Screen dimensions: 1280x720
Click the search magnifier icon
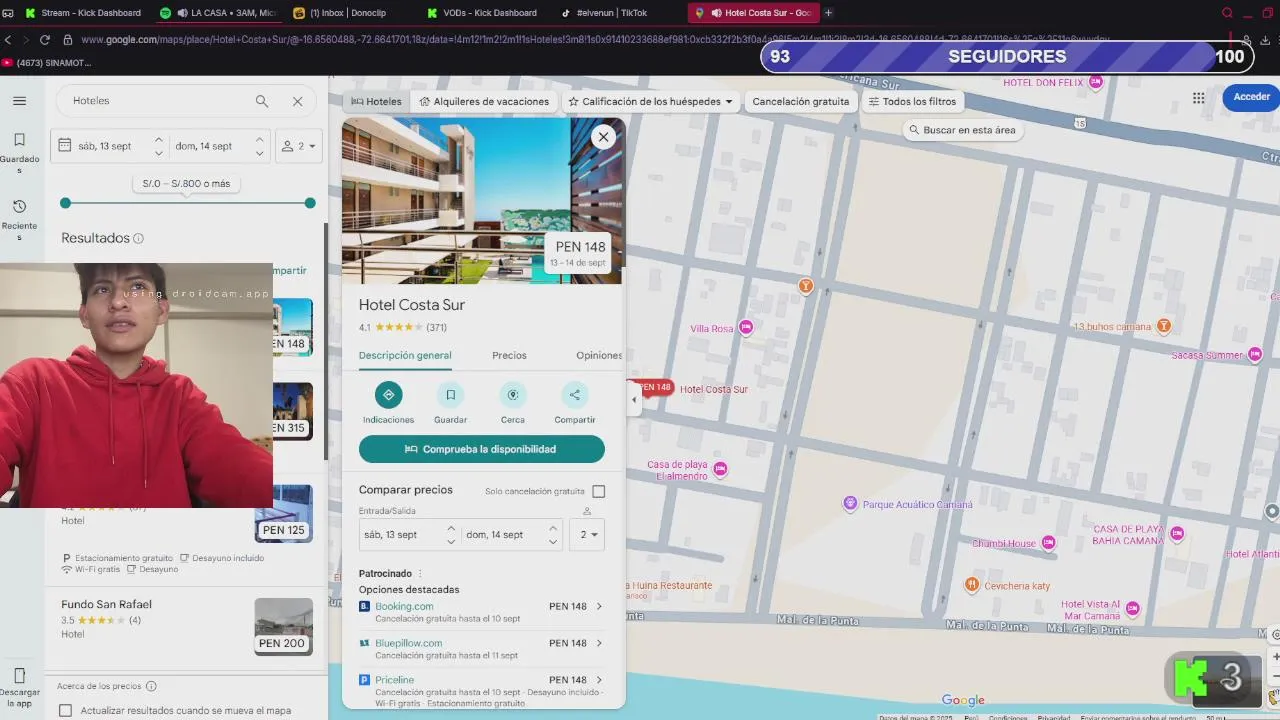pos(262,101)
